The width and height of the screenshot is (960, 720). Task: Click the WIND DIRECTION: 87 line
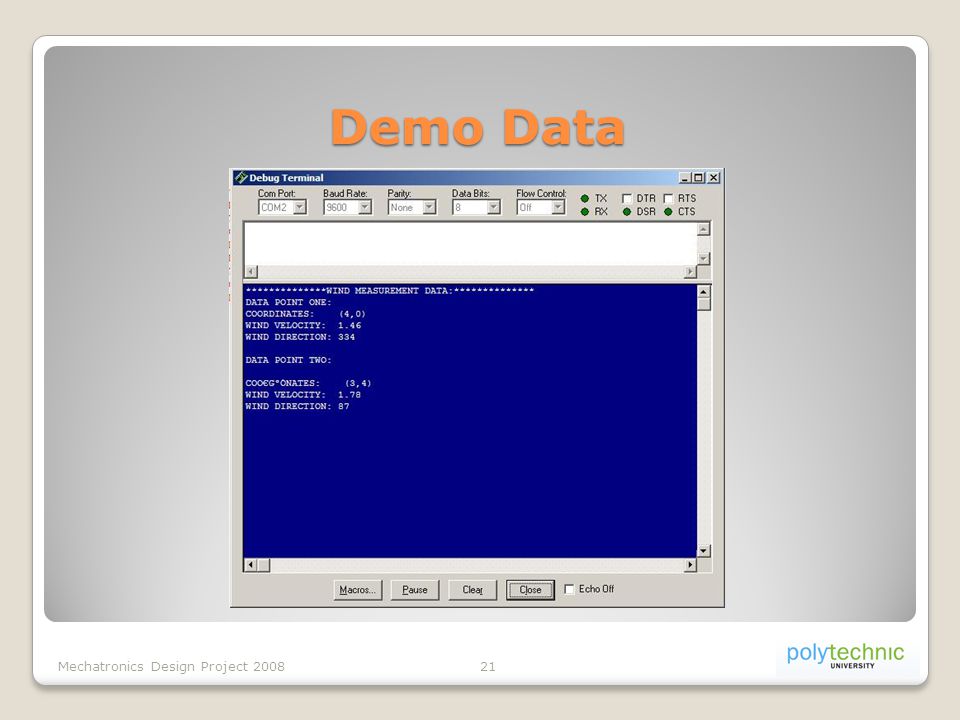coord(298,407)
